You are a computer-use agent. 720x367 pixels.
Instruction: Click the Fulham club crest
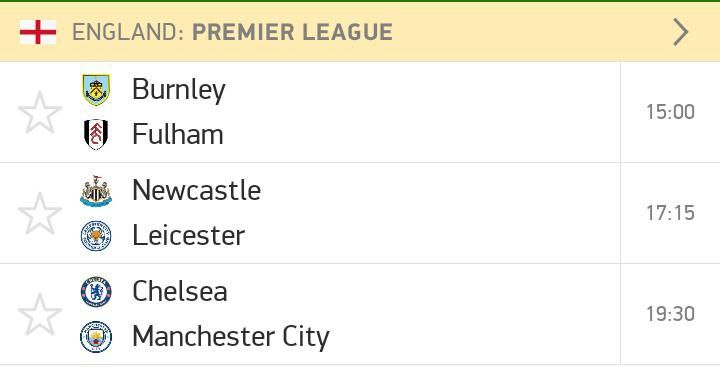96,135
